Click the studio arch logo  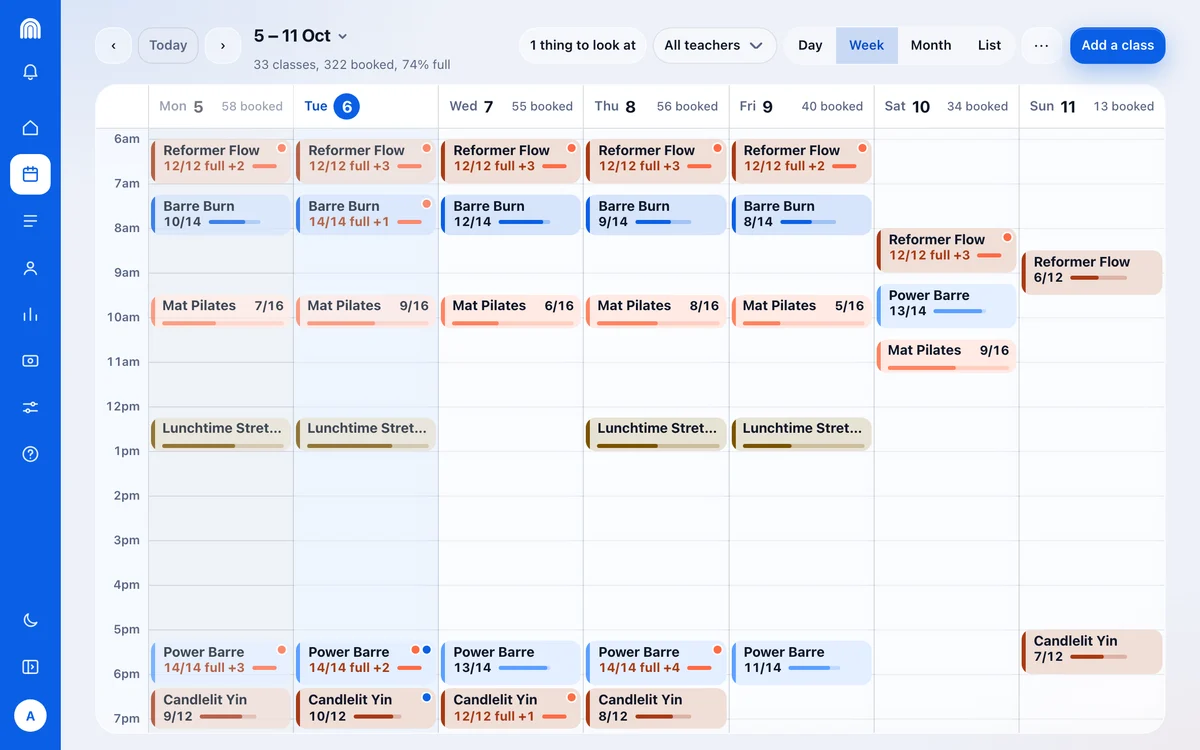(30, 28)
